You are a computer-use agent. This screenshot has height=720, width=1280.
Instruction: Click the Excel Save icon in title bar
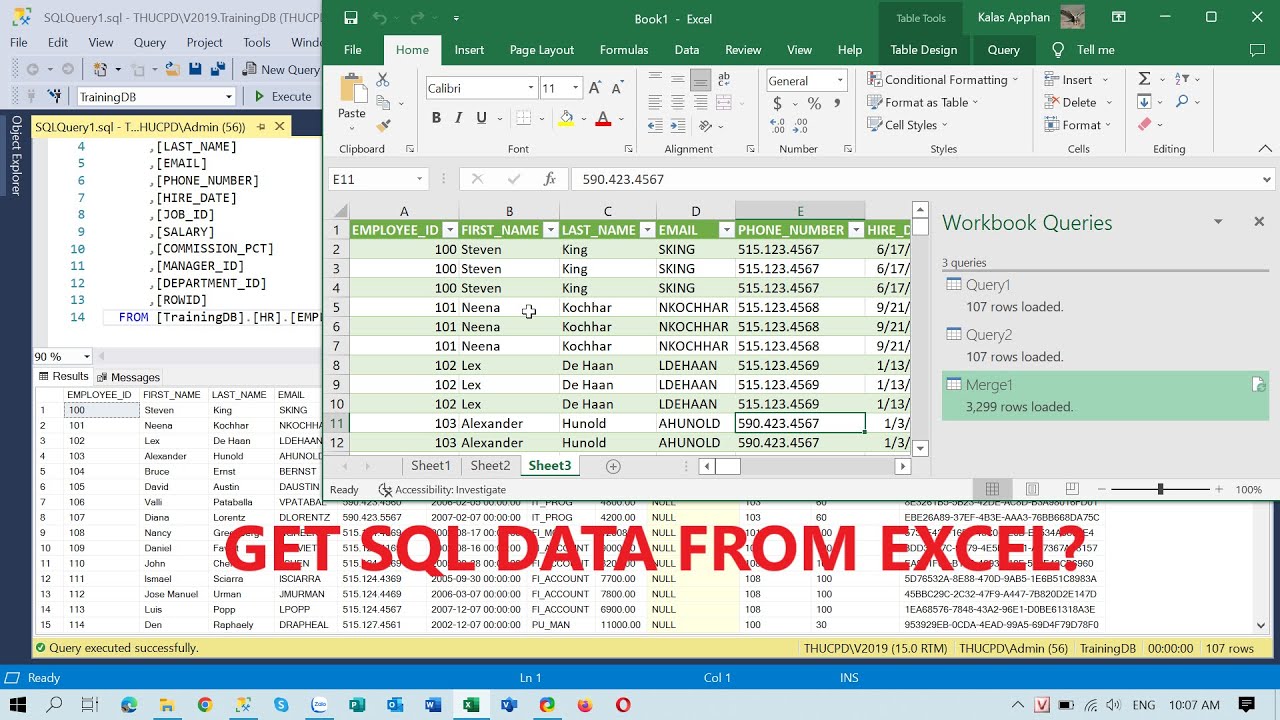[x=350, y=18]
